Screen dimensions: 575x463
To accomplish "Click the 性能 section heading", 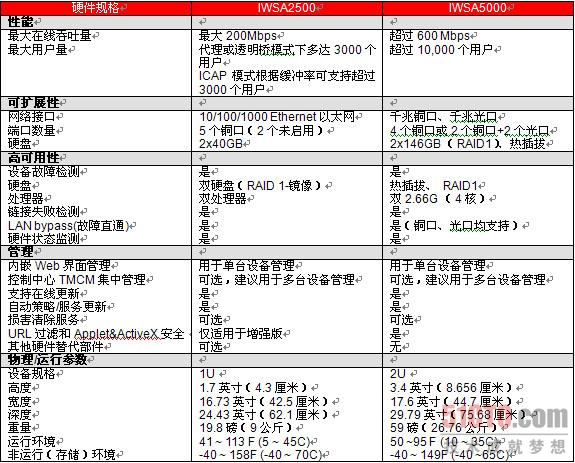I will (x=21, y=22).
